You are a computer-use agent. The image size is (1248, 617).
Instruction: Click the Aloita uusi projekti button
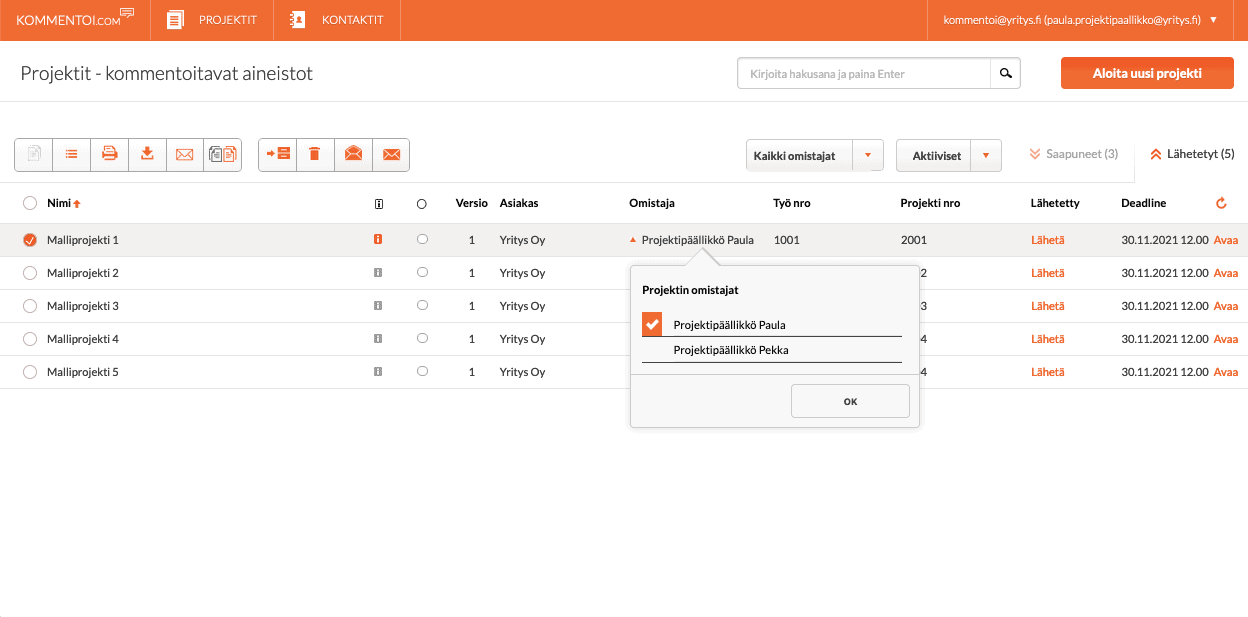pos(1147,74)
